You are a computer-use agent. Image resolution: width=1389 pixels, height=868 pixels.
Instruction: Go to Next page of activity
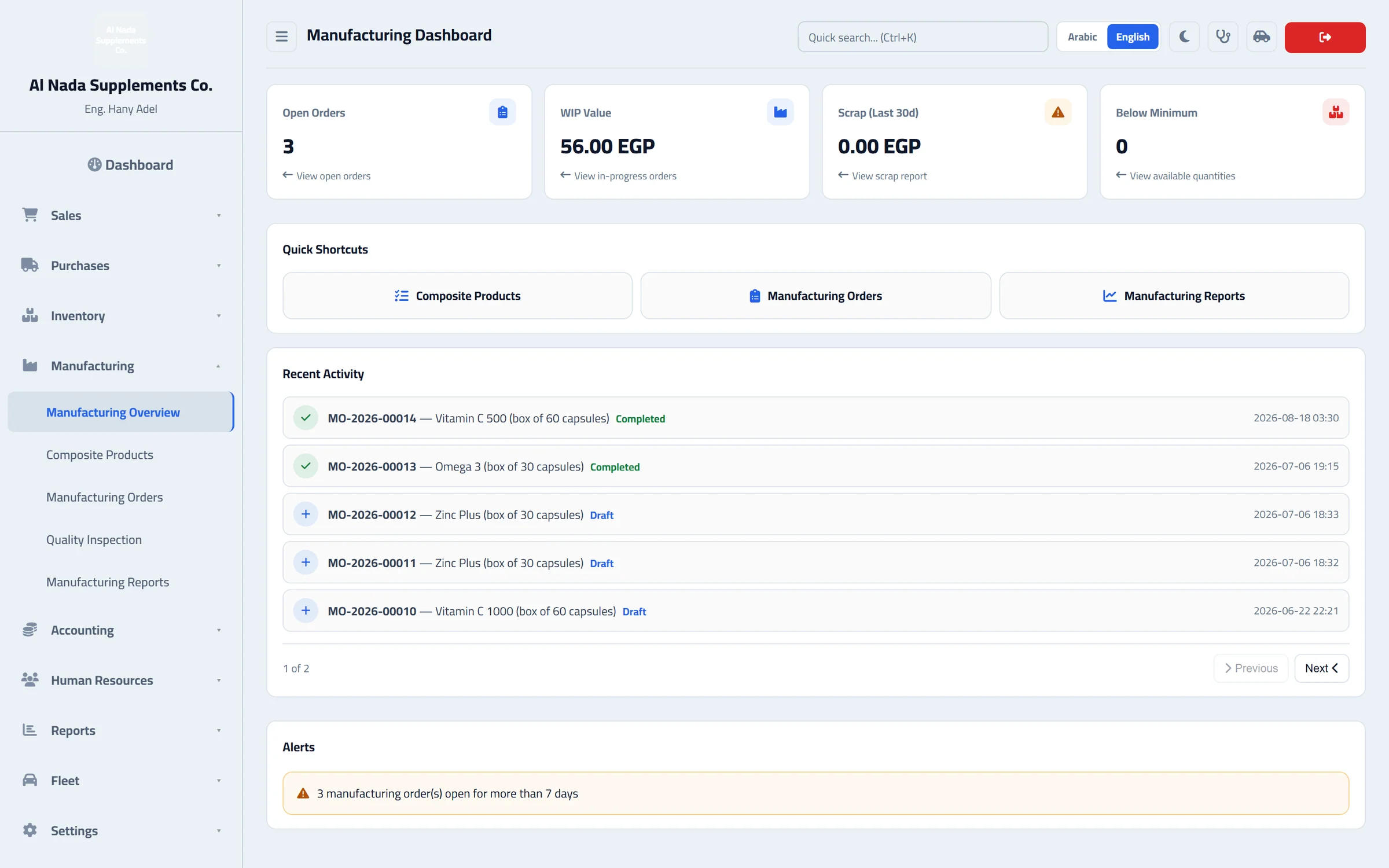[x=1321, y=668]
